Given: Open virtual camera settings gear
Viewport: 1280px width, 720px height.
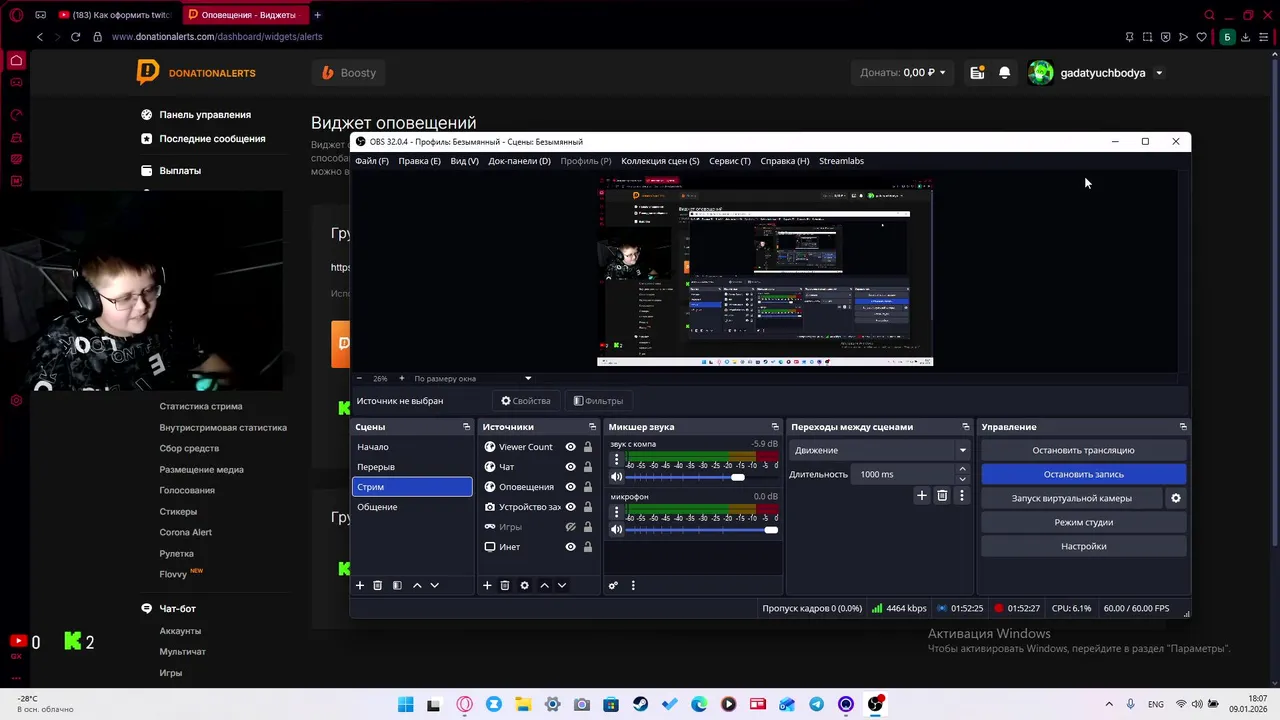Looking at the screenshot, I should pos(1176,498).
